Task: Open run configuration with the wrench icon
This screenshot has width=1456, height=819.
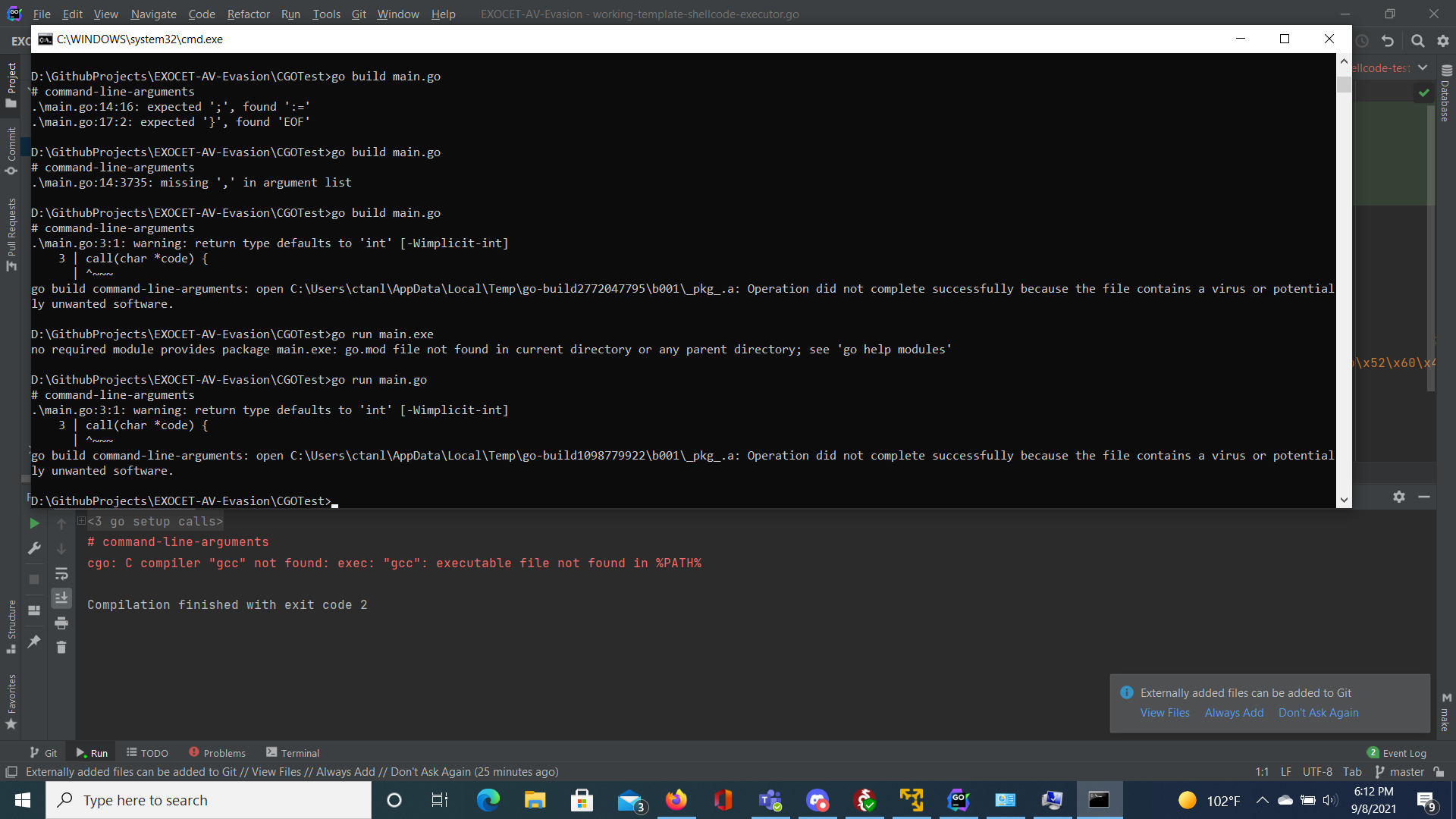Action: pyautogui.click(x=34, y=548)
